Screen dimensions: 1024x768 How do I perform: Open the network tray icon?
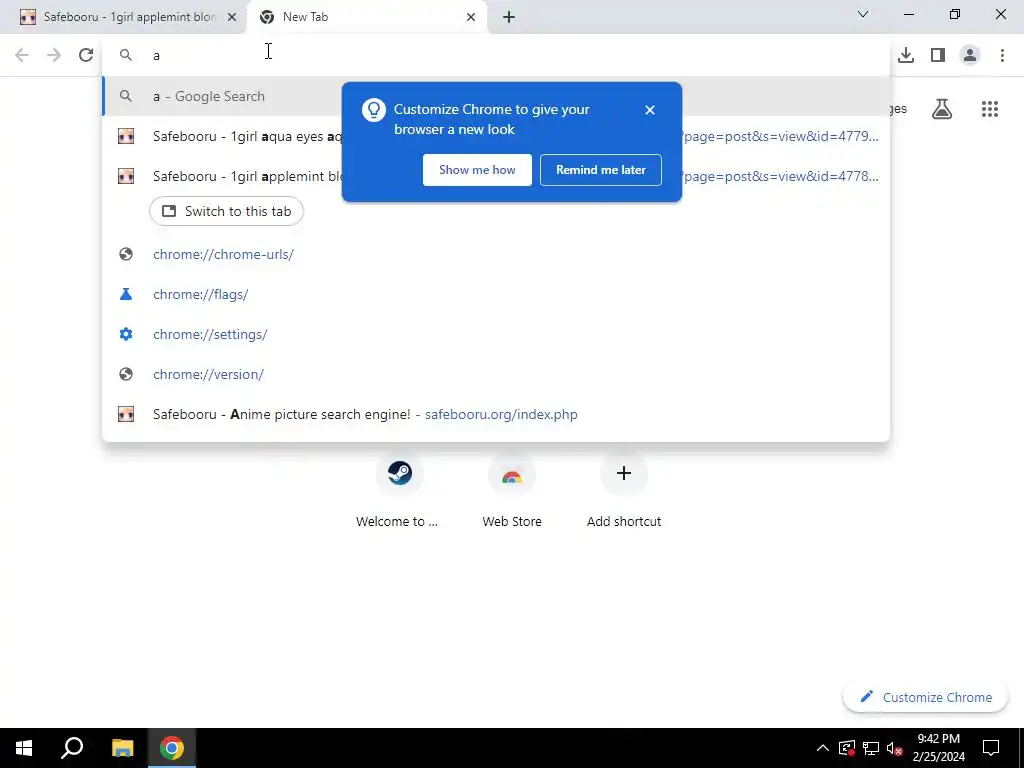[x=871, y=748]
